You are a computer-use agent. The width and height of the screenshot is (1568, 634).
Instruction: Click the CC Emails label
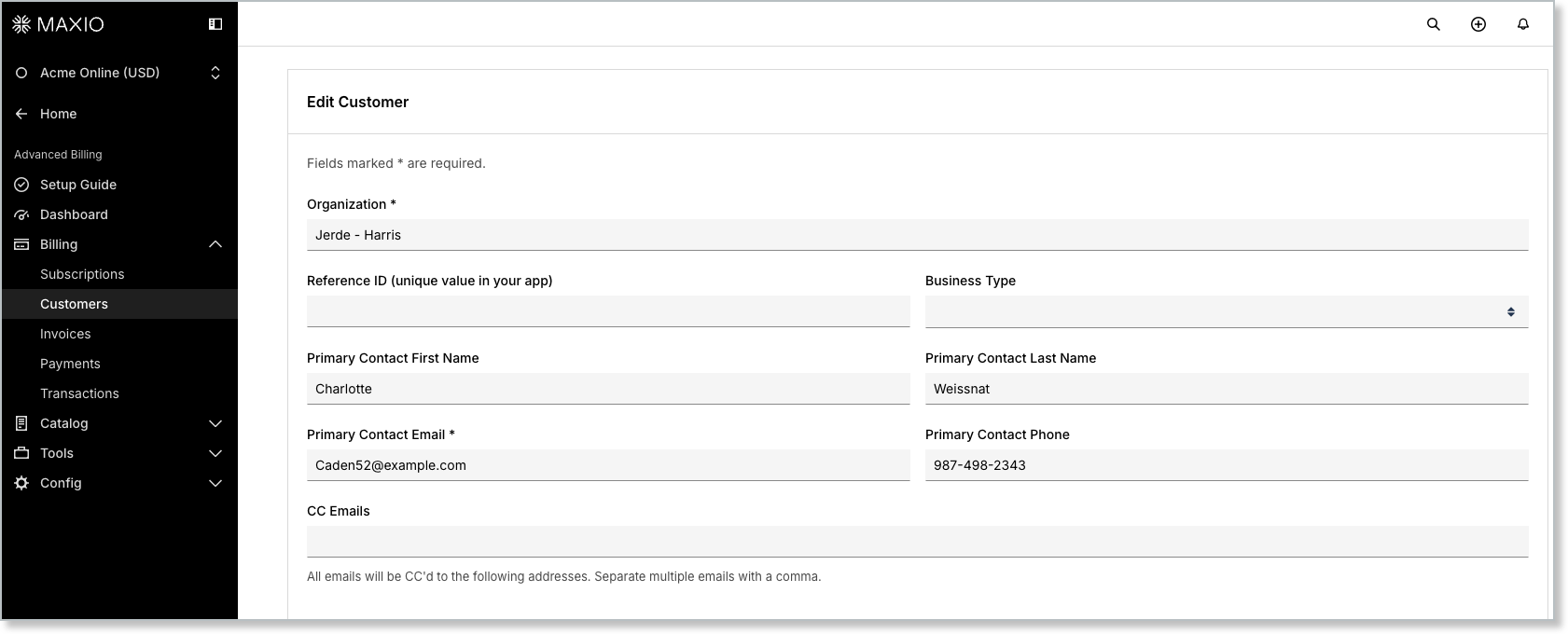(339, 511)
